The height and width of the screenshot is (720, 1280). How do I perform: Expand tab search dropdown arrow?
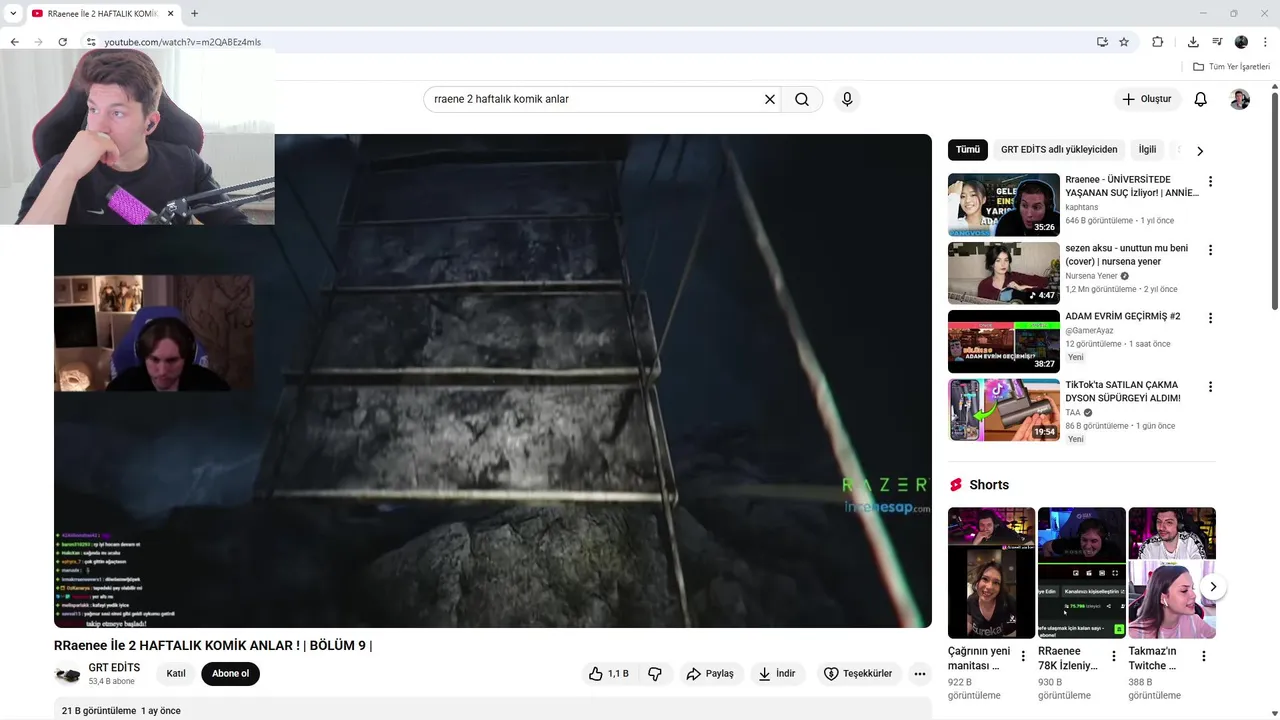click(13, 13)
